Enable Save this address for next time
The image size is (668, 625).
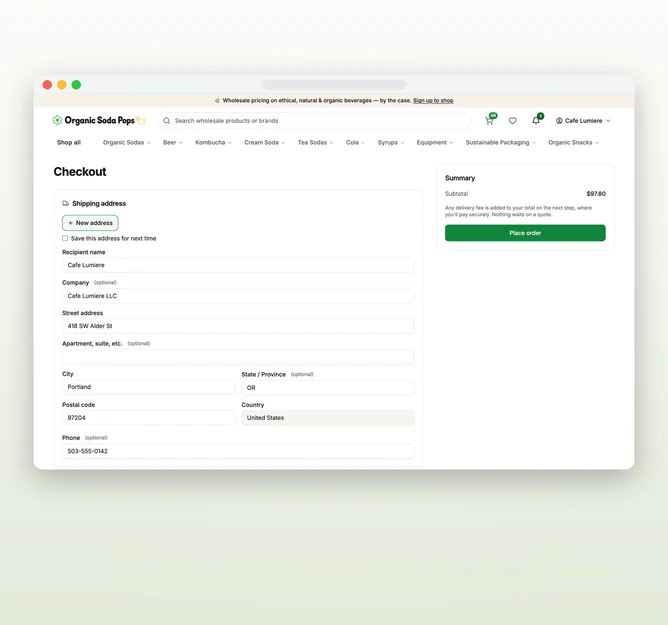click(x=65, y=238)
